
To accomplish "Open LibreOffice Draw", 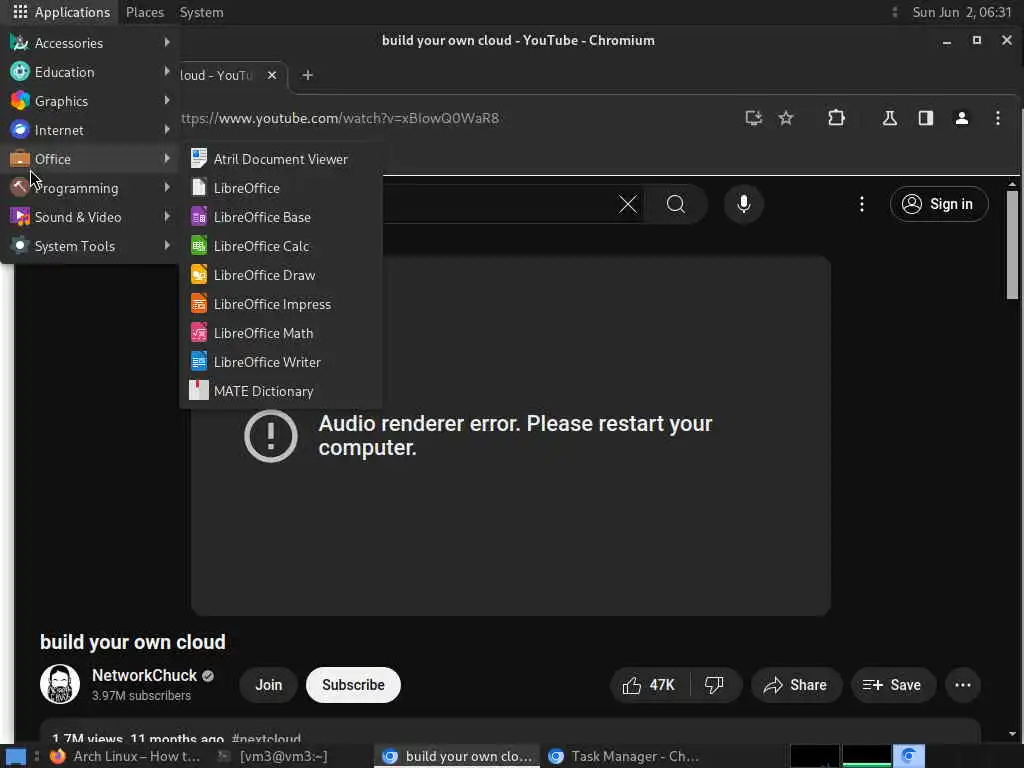I will coord(280,275).
